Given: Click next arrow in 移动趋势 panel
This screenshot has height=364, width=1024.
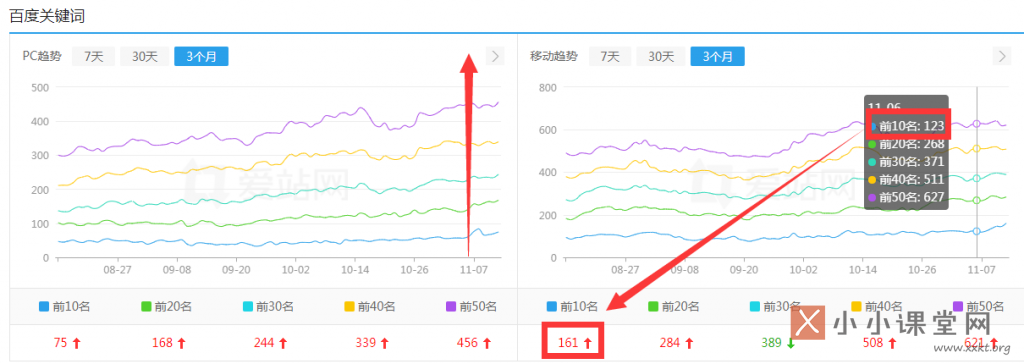Looking at the screenshot, I should pyautogui.click(x=1002, y=56).
